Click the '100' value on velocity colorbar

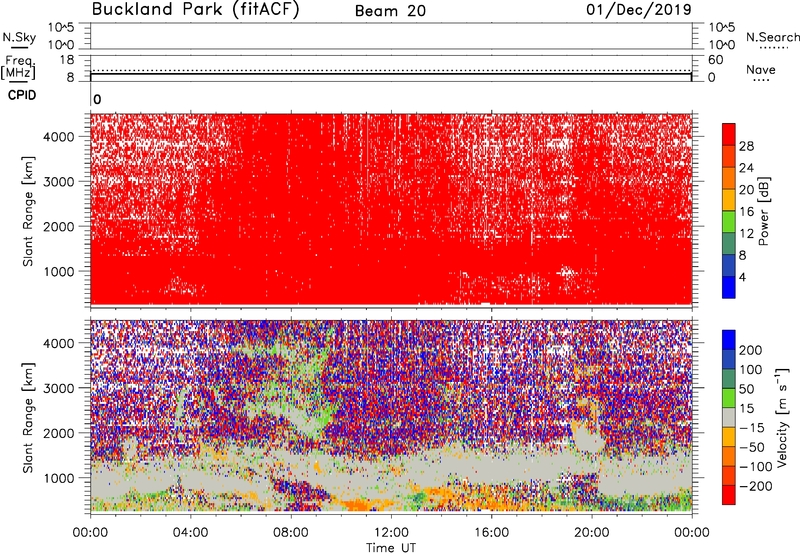pyautogui.click(x=750, y=369)
